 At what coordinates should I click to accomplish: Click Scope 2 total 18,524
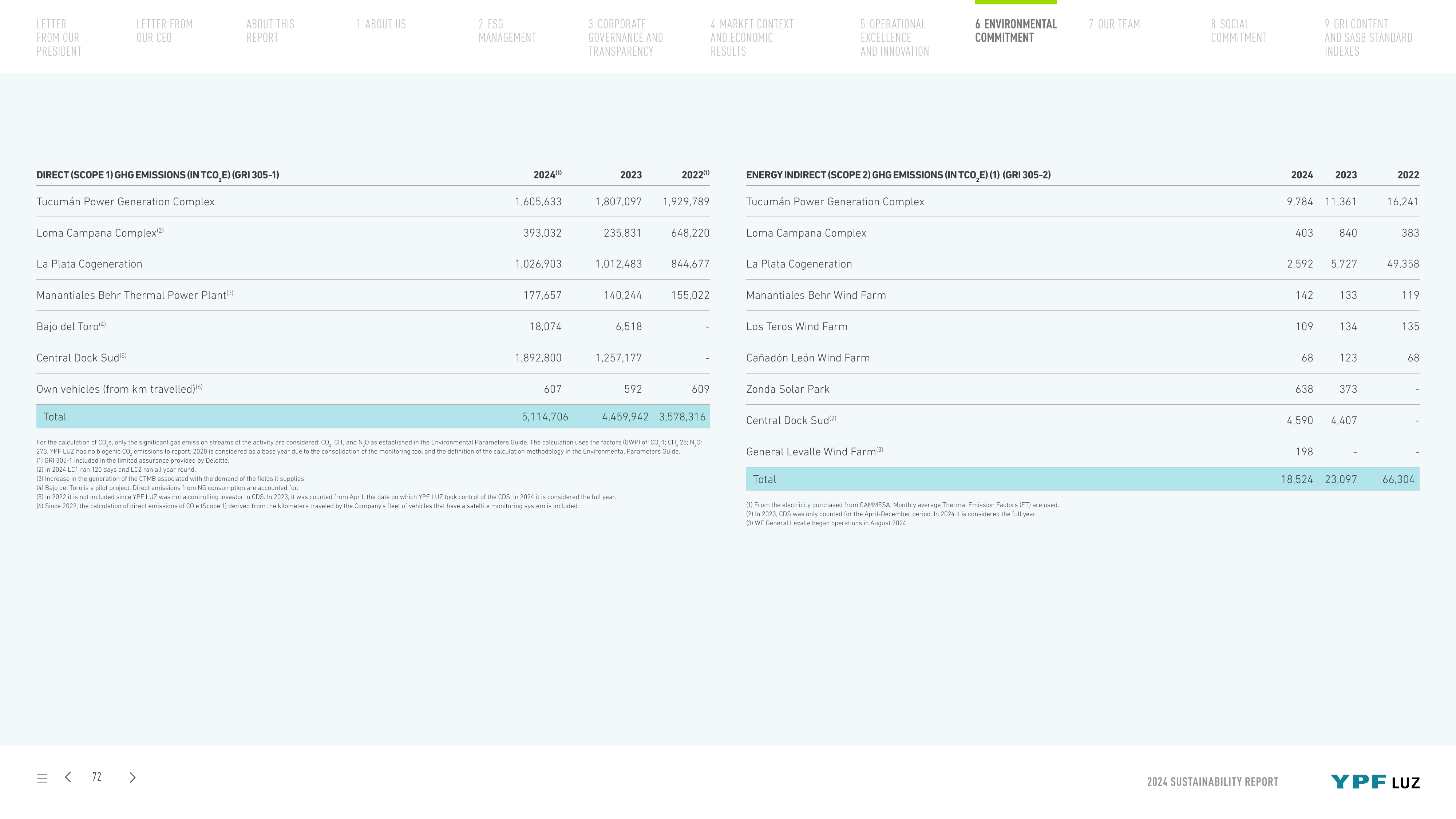(x=1297, y=479)
